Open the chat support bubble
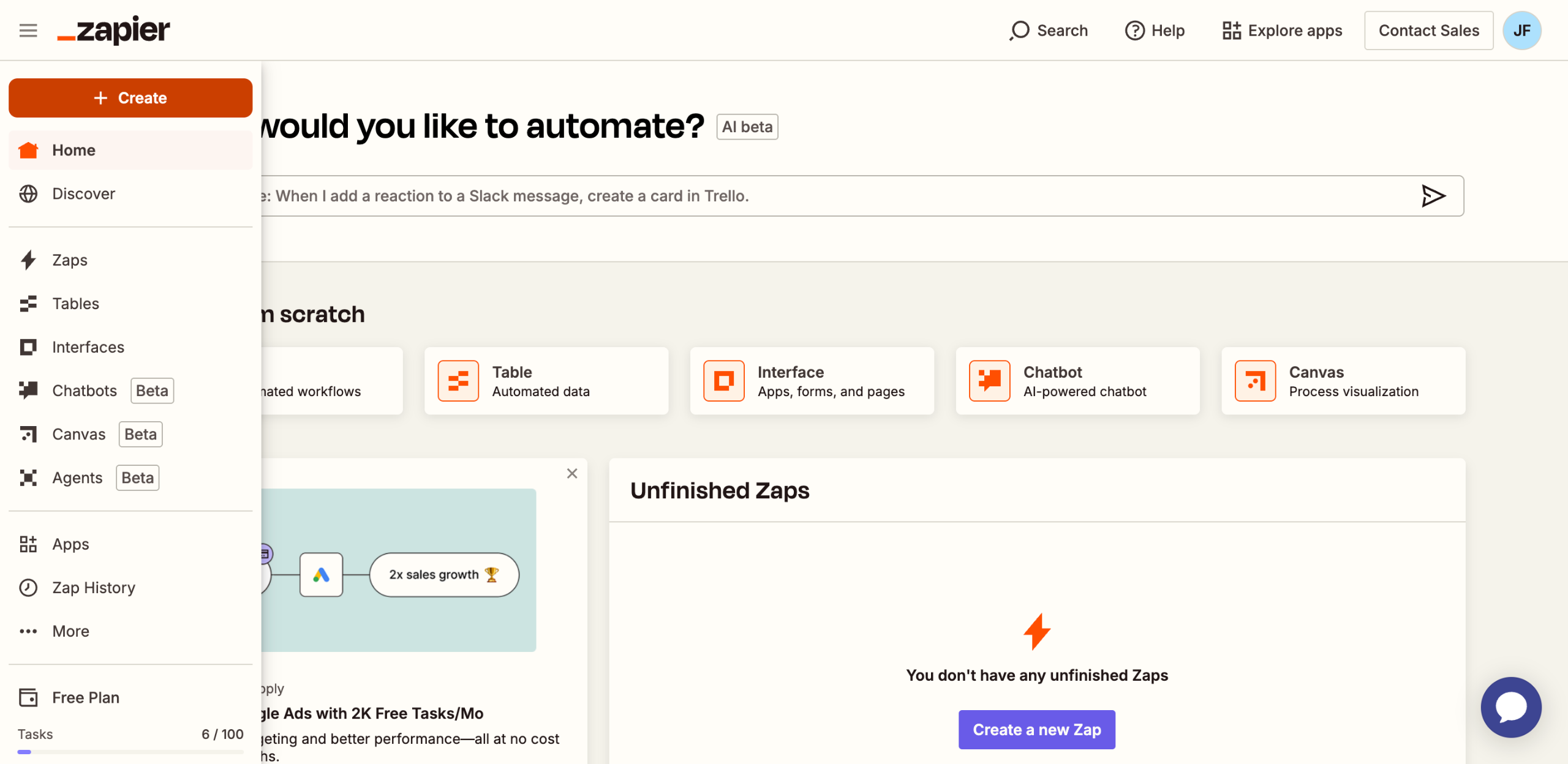This screenshot has height=764, width=1568. 1510,707
